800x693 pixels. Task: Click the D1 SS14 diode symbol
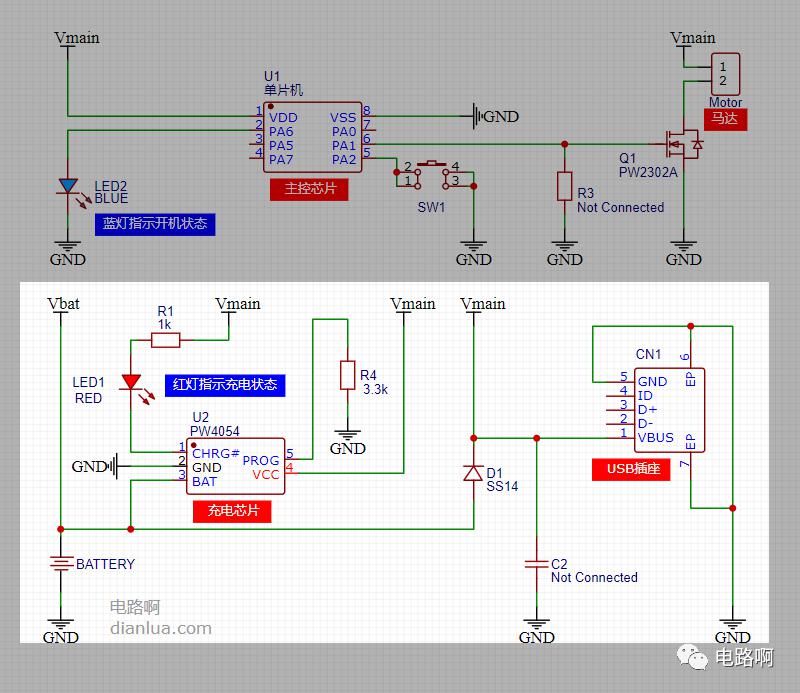[x=474, y=473]
